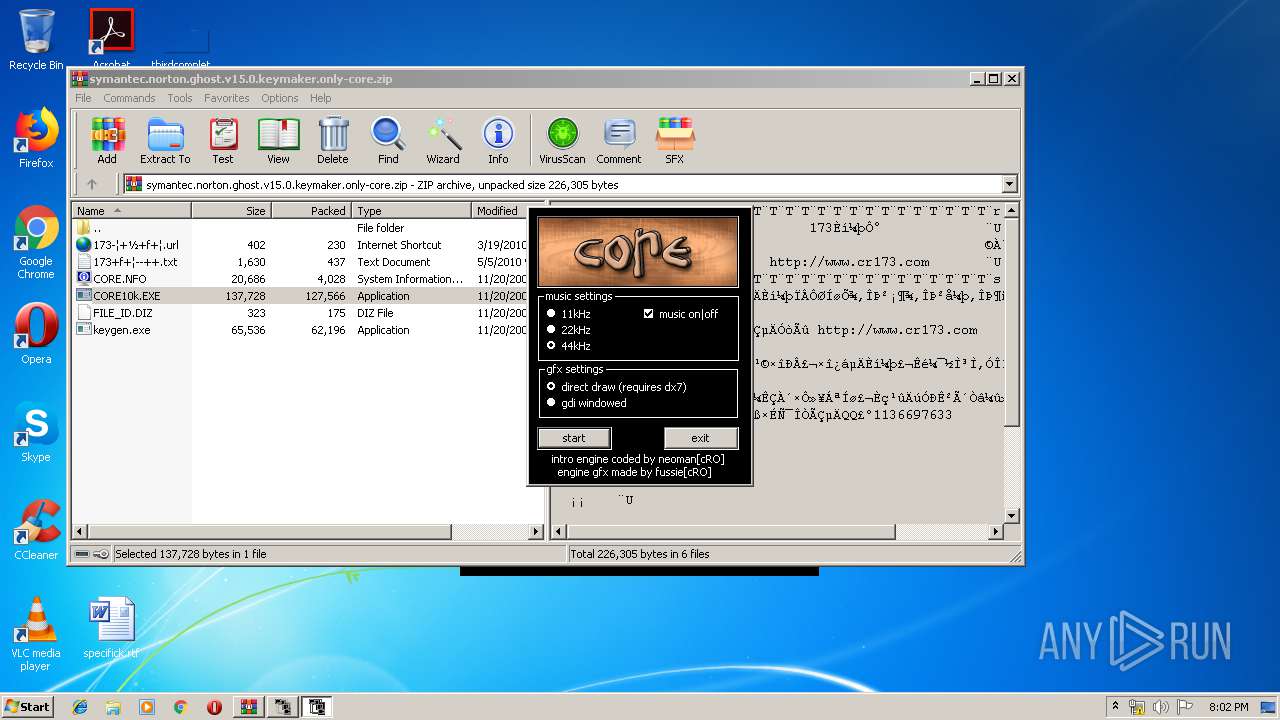Click the Comment toolbar icon

pos(619,140)
